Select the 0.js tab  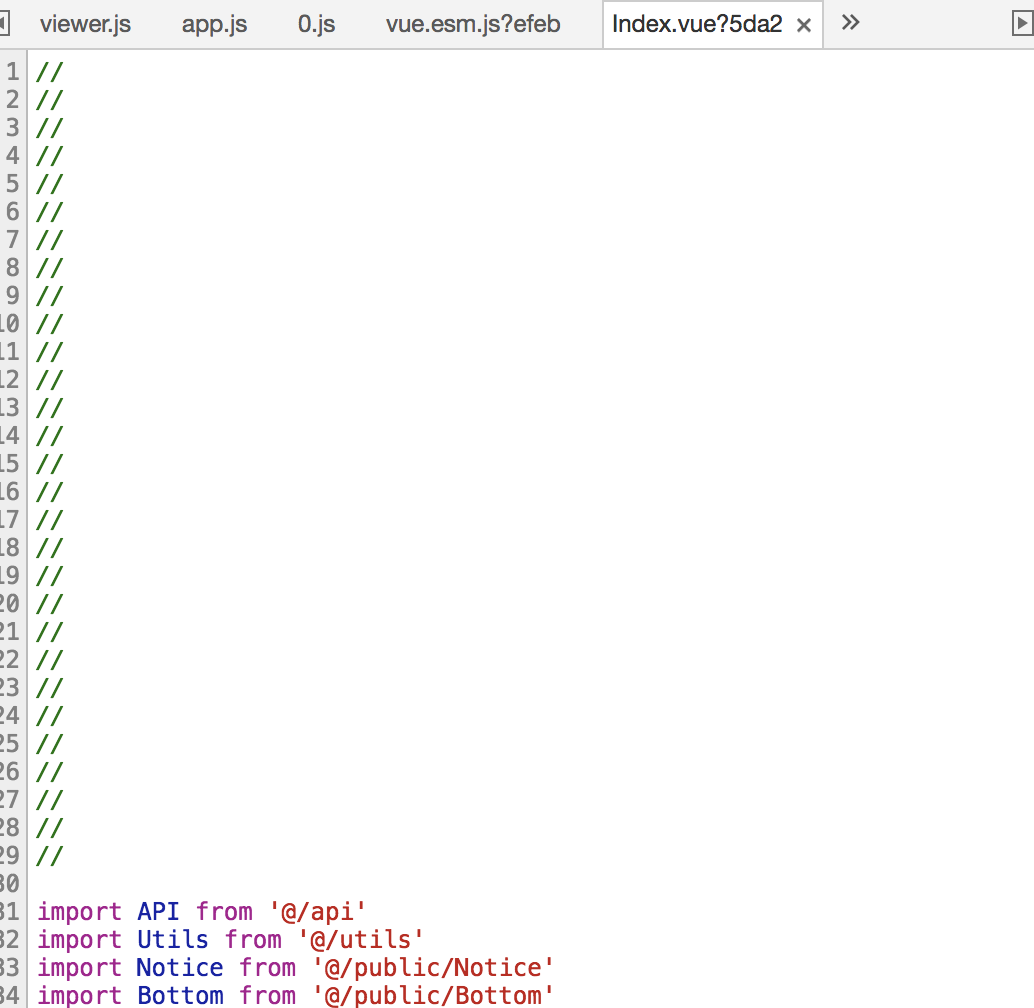[317, 24]
